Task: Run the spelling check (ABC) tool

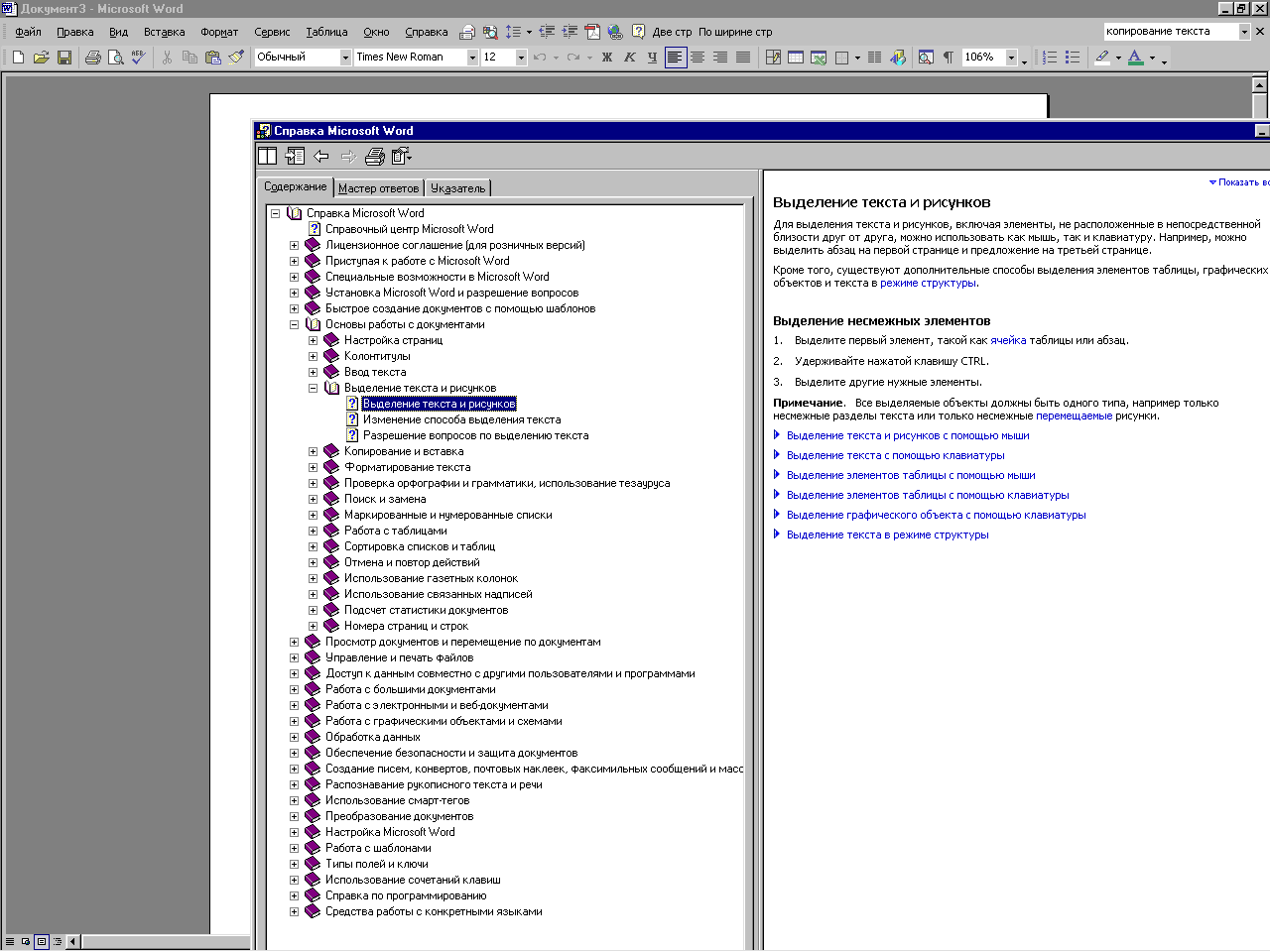Action: (x=138, y=58)
